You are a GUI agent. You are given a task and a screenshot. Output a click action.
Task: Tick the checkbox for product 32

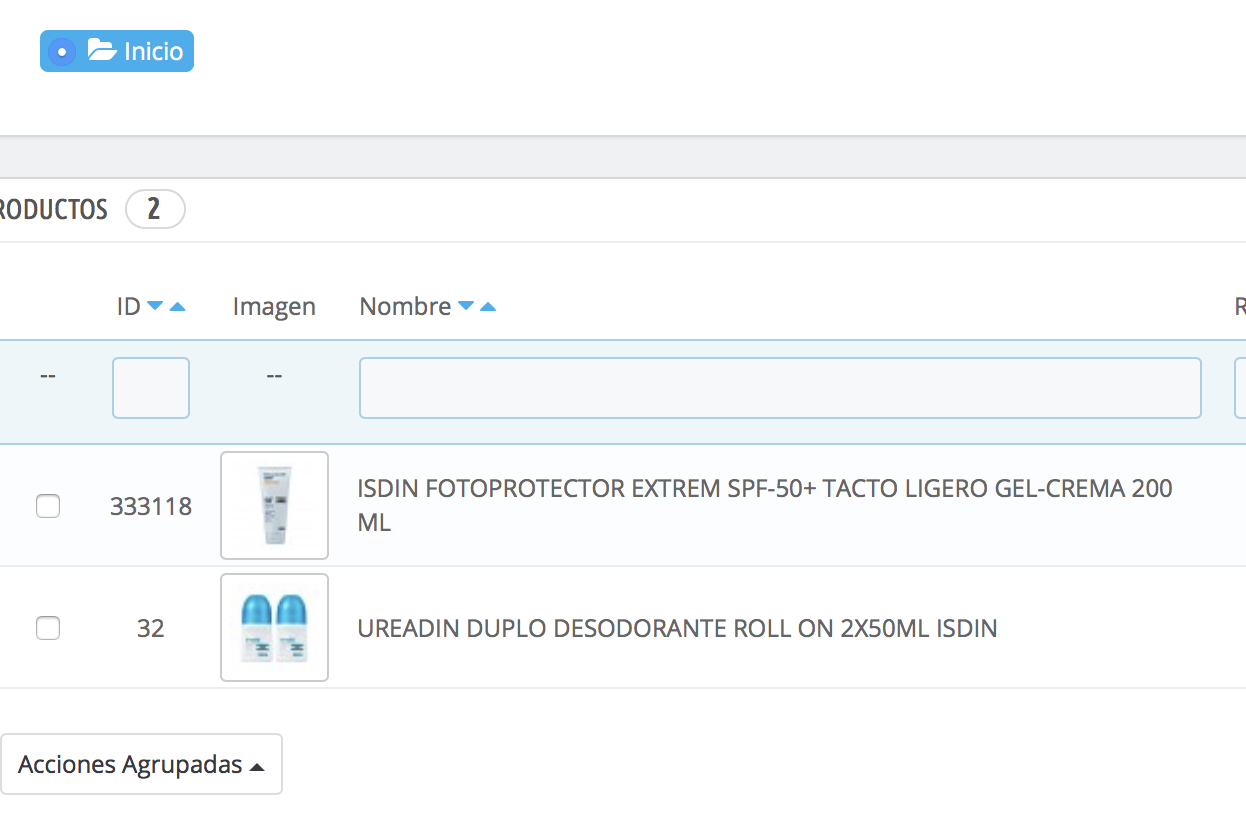tap(48, 629)
